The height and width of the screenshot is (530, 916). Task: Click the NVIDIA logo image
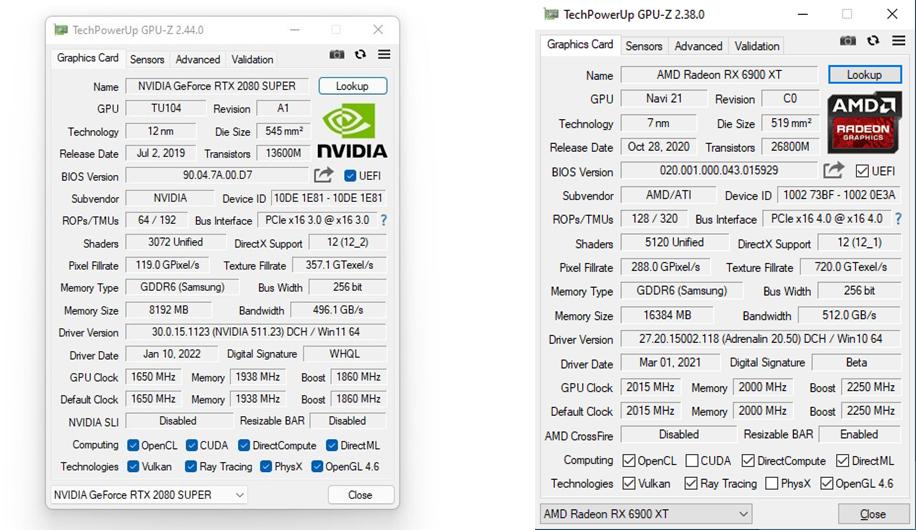[352, 131]
